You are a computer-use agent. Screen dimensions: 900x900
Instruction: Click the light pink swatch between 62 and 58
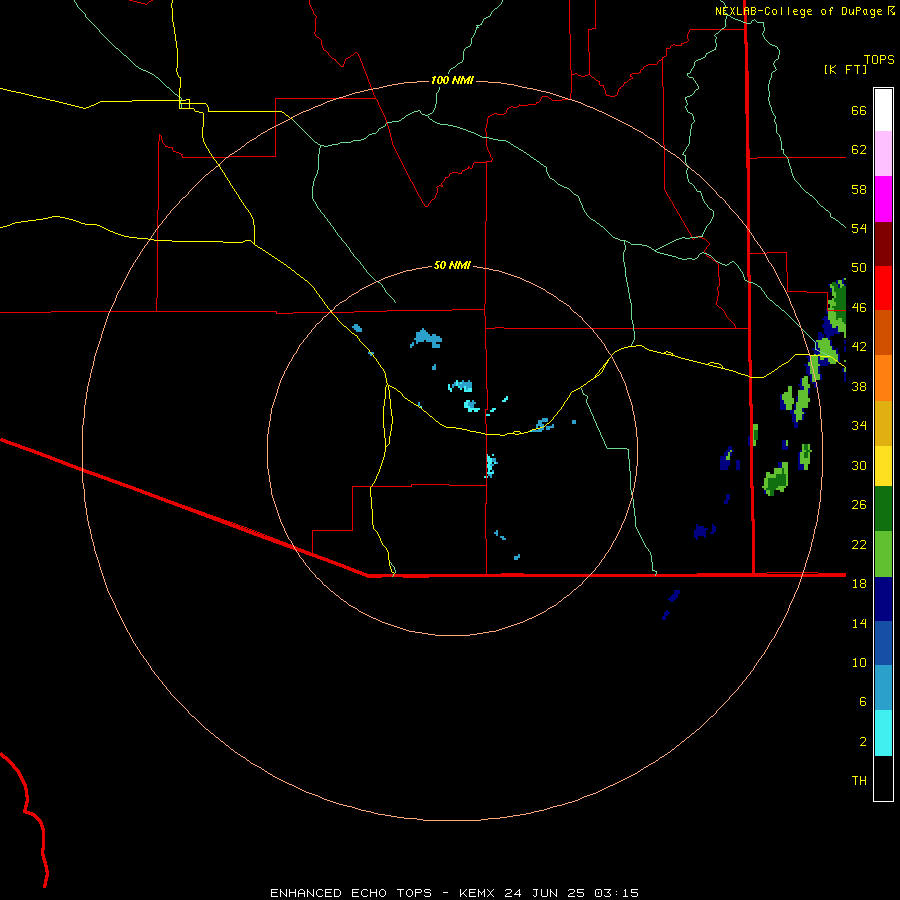click(x=883, y=153)
